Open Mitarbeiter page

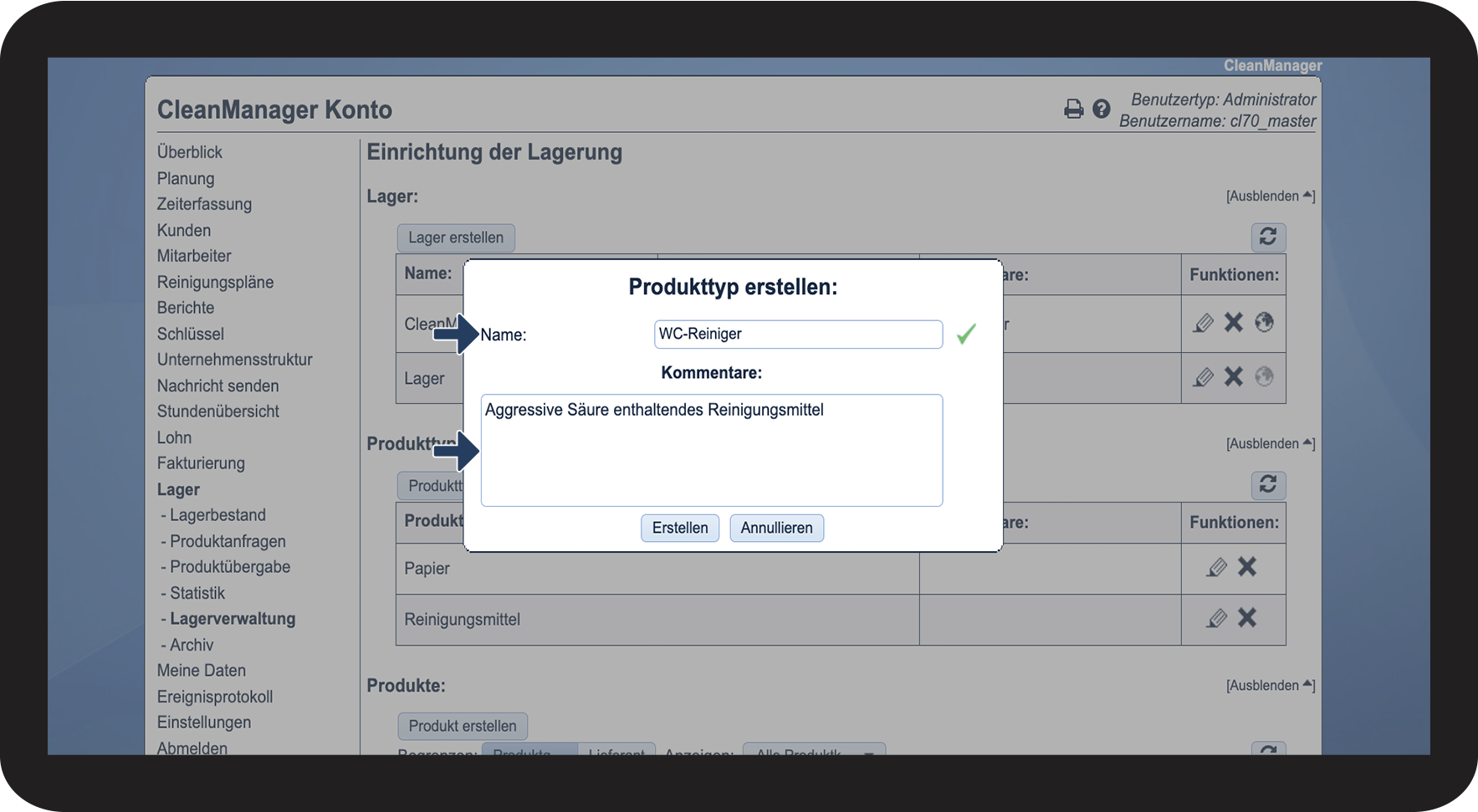click(194, 256)
